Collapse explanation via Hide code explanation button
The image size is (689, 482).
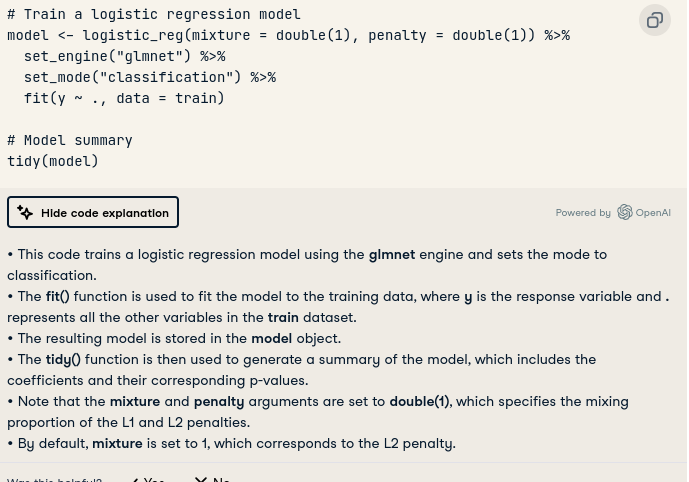point(93,212)
